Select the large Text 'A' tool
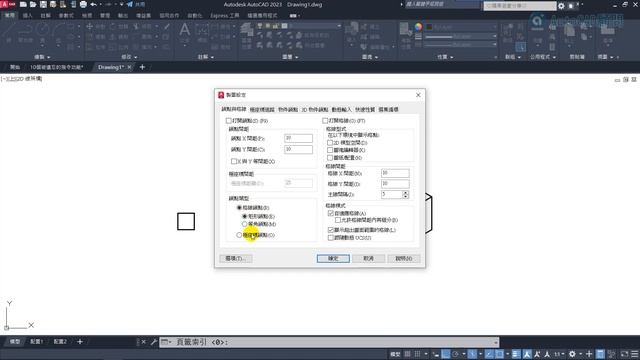Viewport: 640px width, 360px height. [x=184, y=30]
